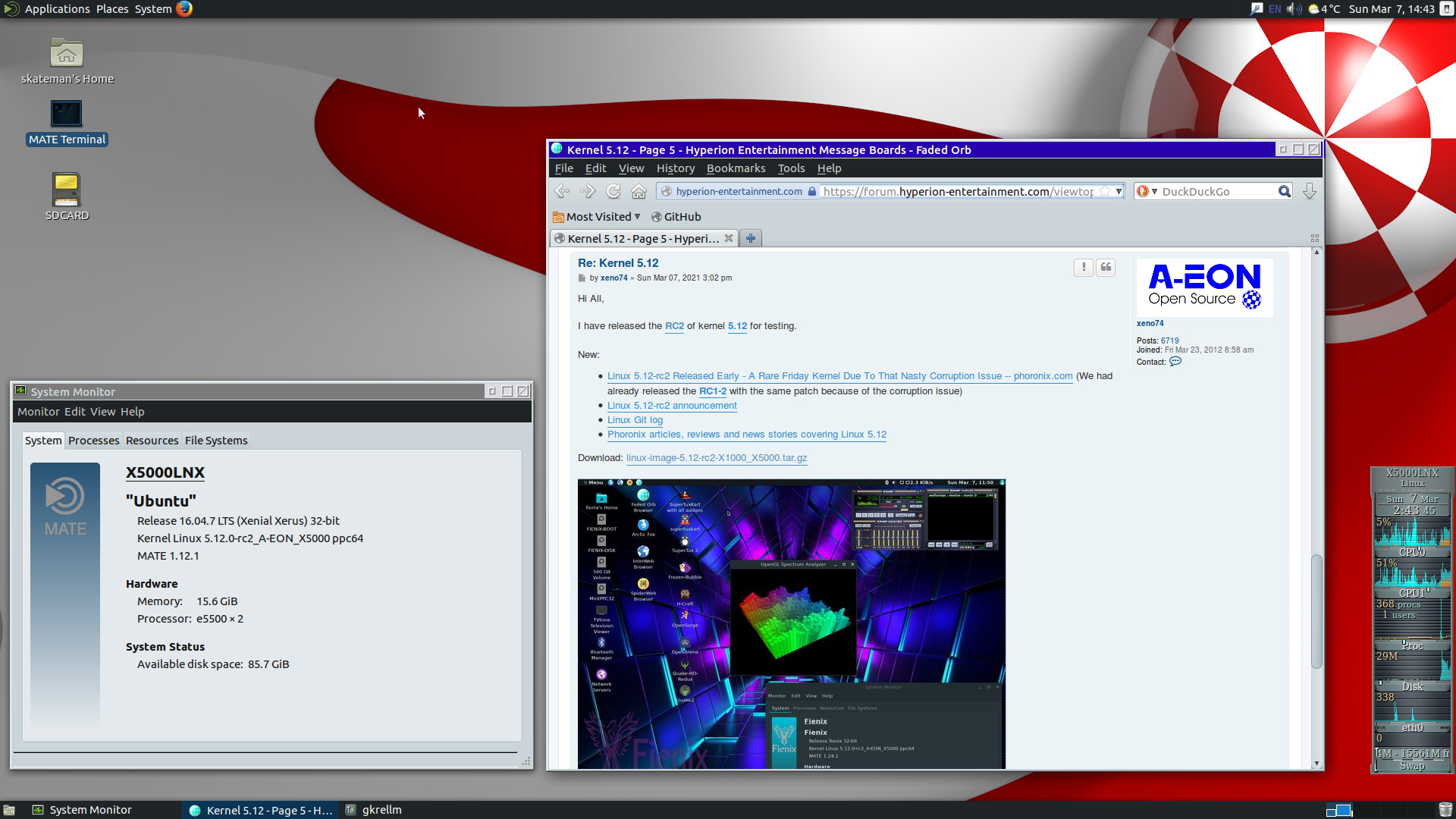Click the tab groups grid icon
The width and height of the screenshot is (1456, 819).
click(1315, 238)
